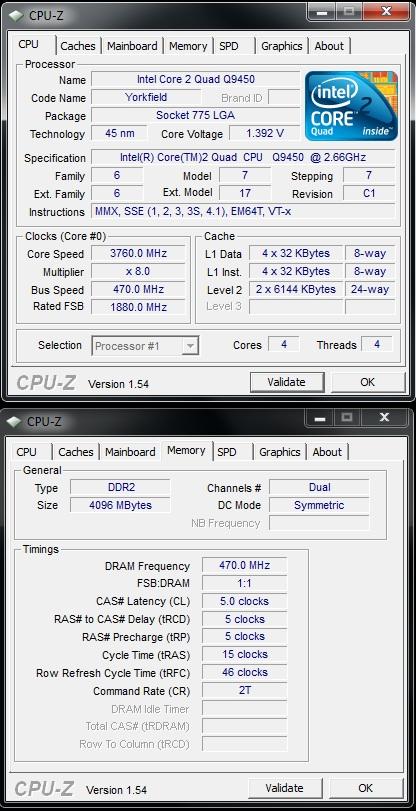416x811 pixels.
Task: Switch to CPU tab in bottom window
Action: [x=27, y=452]
